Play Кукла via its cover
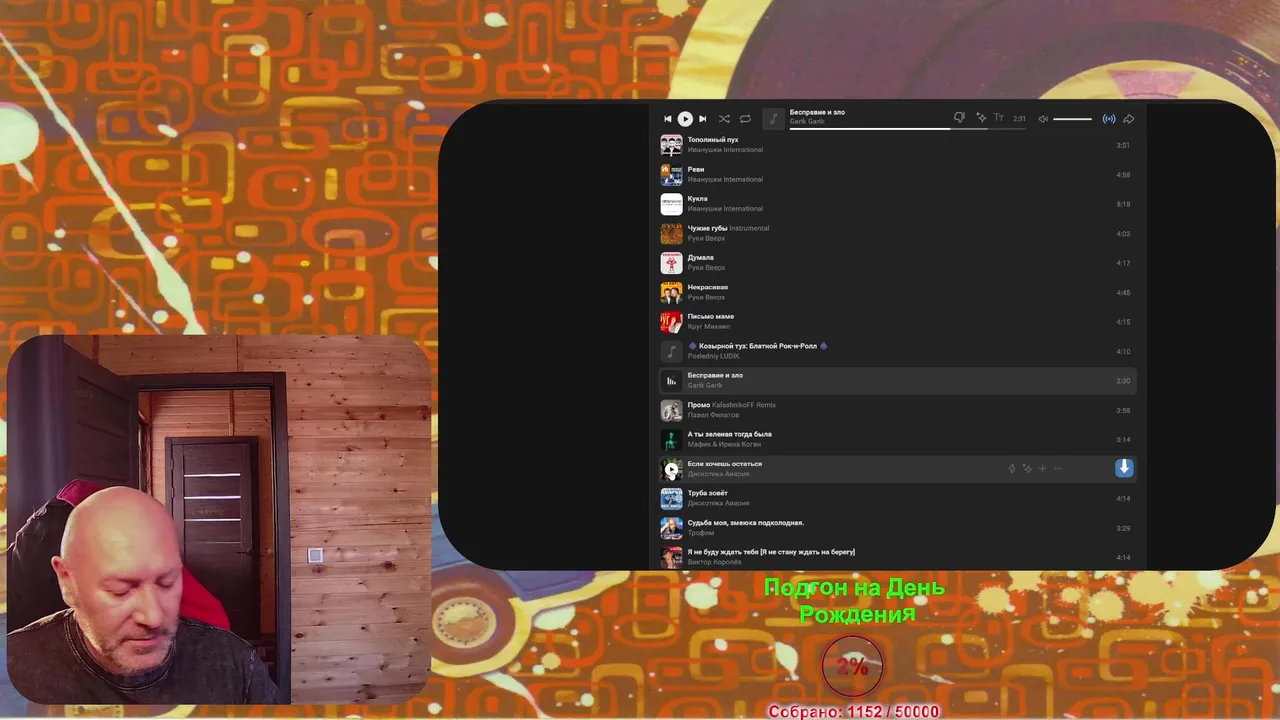 pos(671,204)
